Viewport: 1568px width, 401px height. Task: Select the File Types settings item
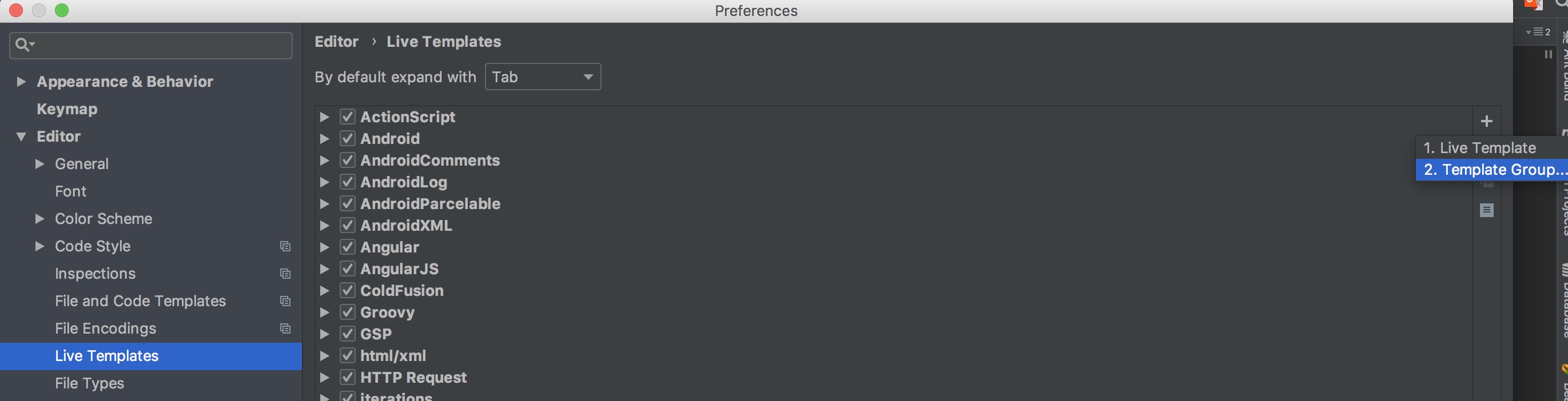89,383
